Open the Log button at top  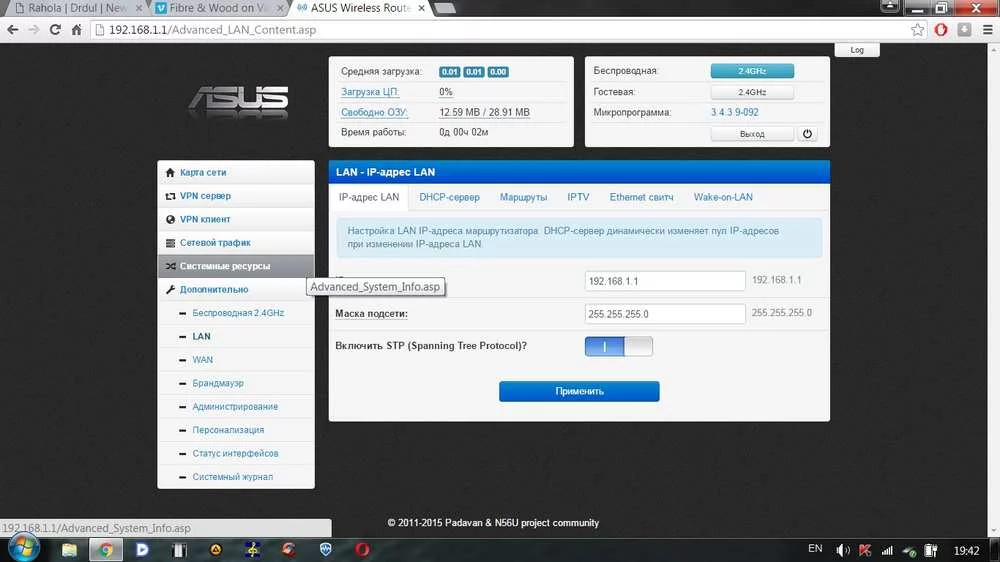pyautogui.click(x=857, y=50)
